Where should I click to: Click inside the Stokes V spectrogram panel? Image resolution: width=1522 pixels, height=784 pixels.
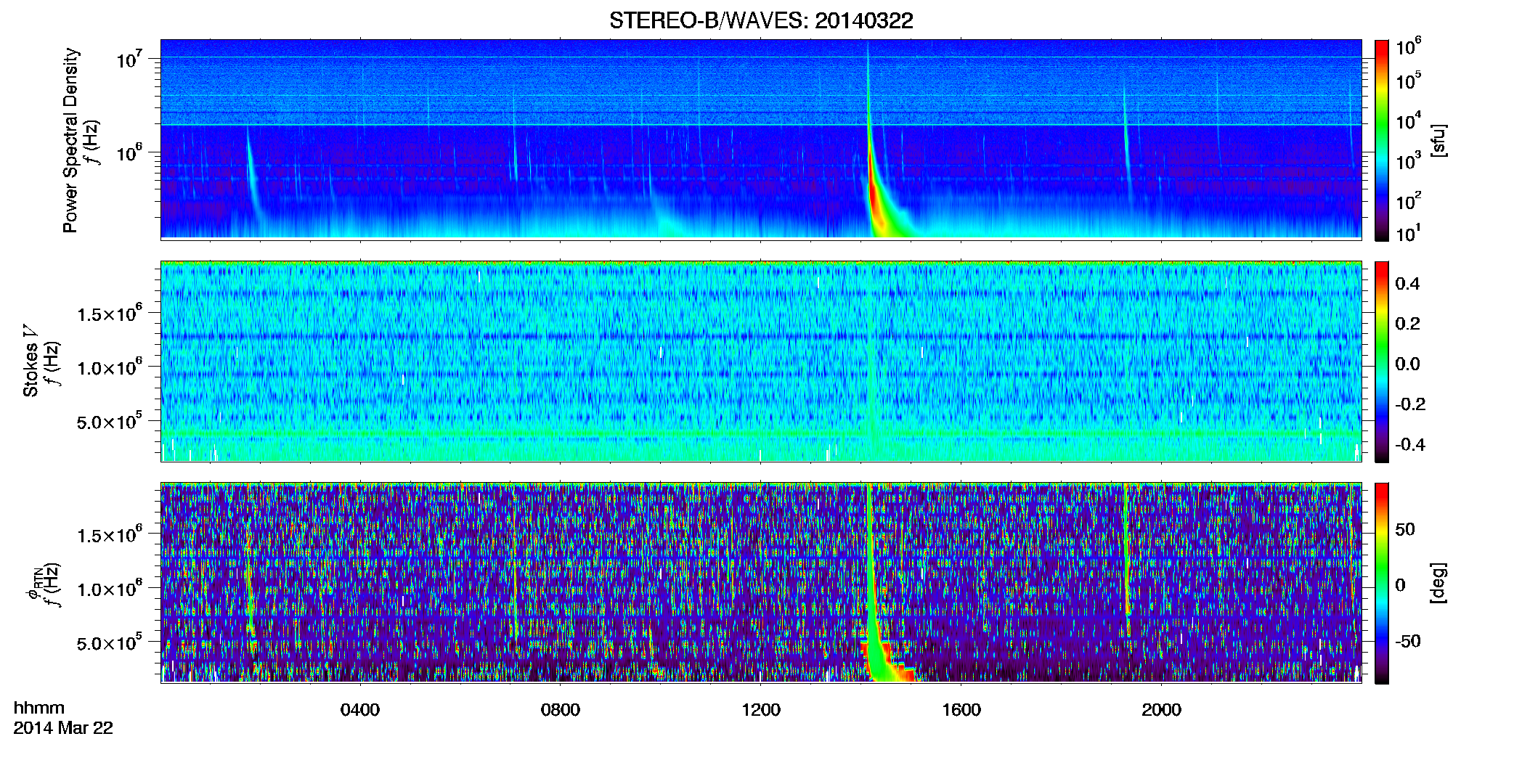(761, 362)
